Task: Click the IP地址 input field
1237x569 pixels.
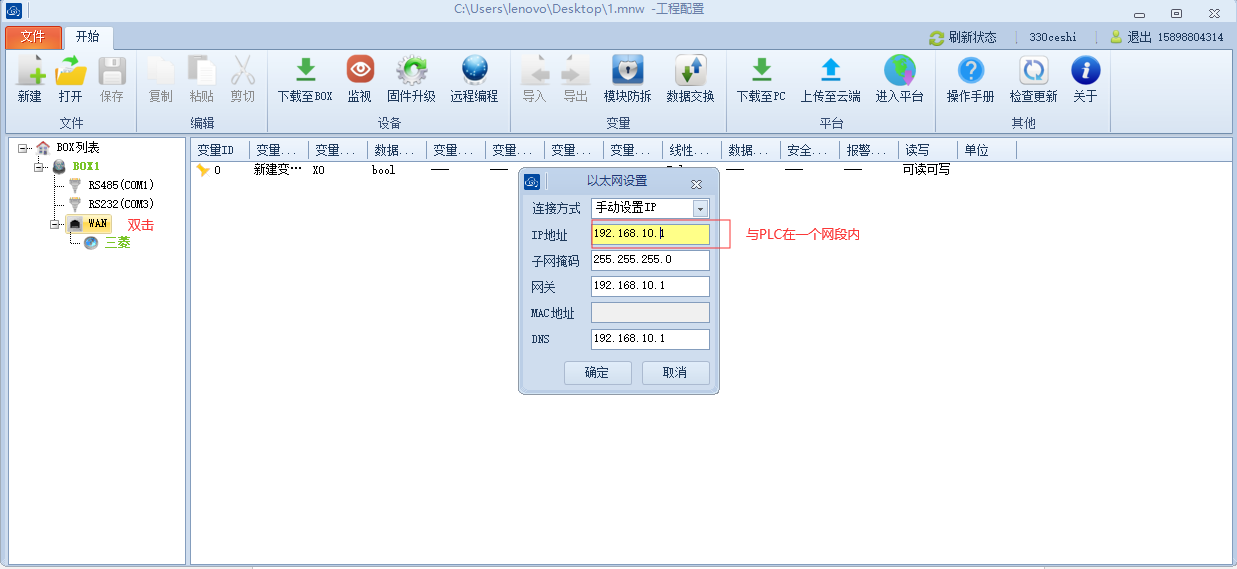Action: pos(650,234)
